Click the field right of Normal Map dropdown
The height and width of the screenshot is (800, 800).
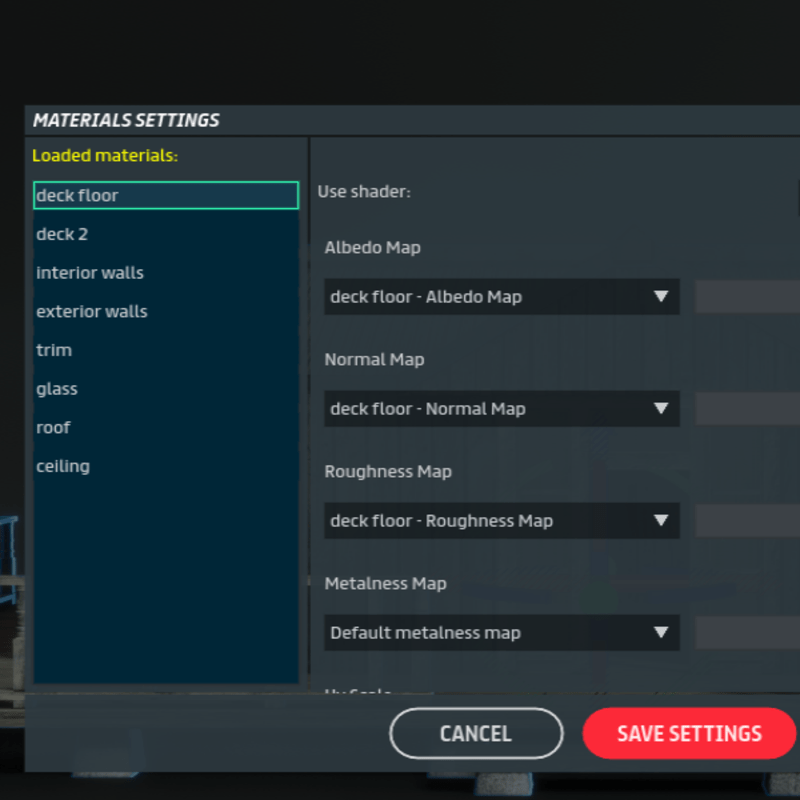tap(747, 409)
